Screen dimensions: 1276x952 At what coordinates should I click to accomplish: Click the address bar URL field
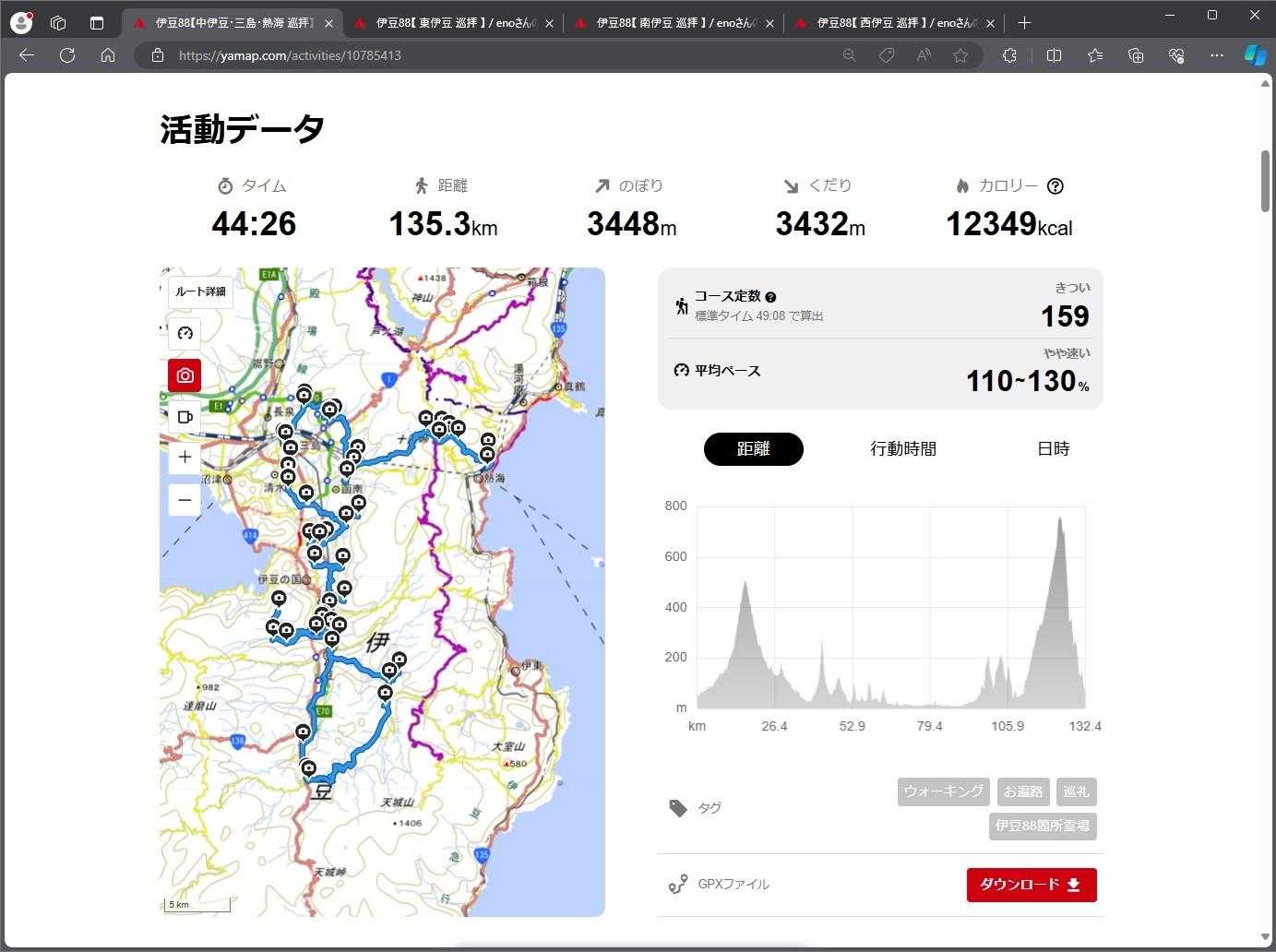click(498, 55)
